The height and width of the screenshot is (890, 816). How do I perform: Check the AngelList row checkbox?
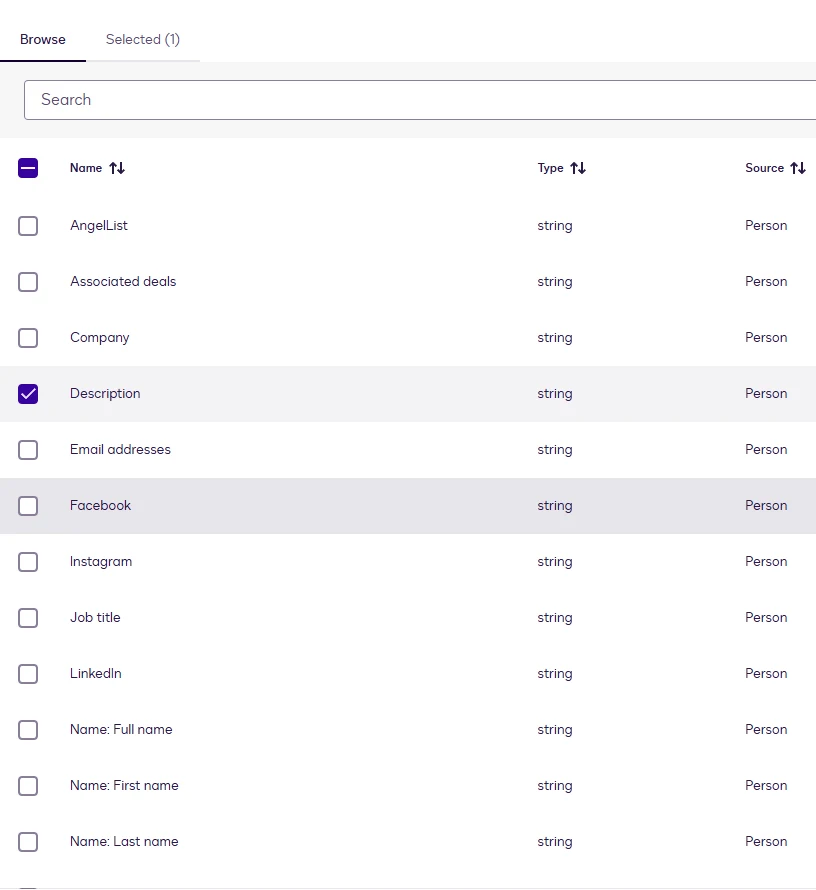pos(28,226)
